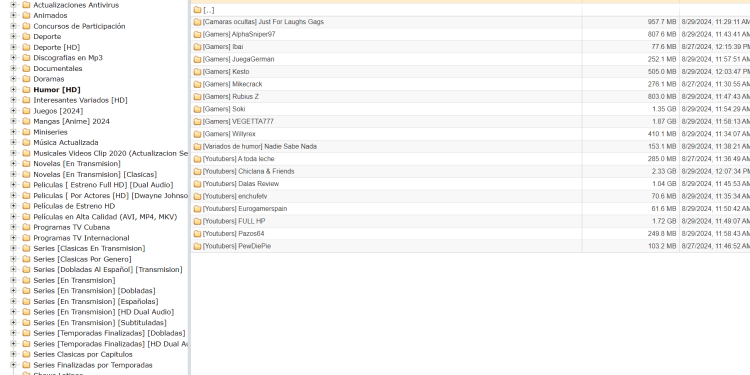Viewport: 750px width, 375px height.
Task: Click the 2.33 GB size of Chiclana & Friends
Action: (664, 171)
